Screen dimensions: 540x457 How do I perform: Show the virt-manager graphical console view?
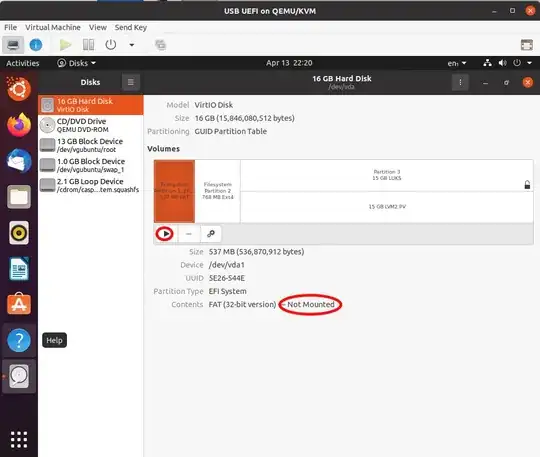pyautogui.click(x=13, y=45)
